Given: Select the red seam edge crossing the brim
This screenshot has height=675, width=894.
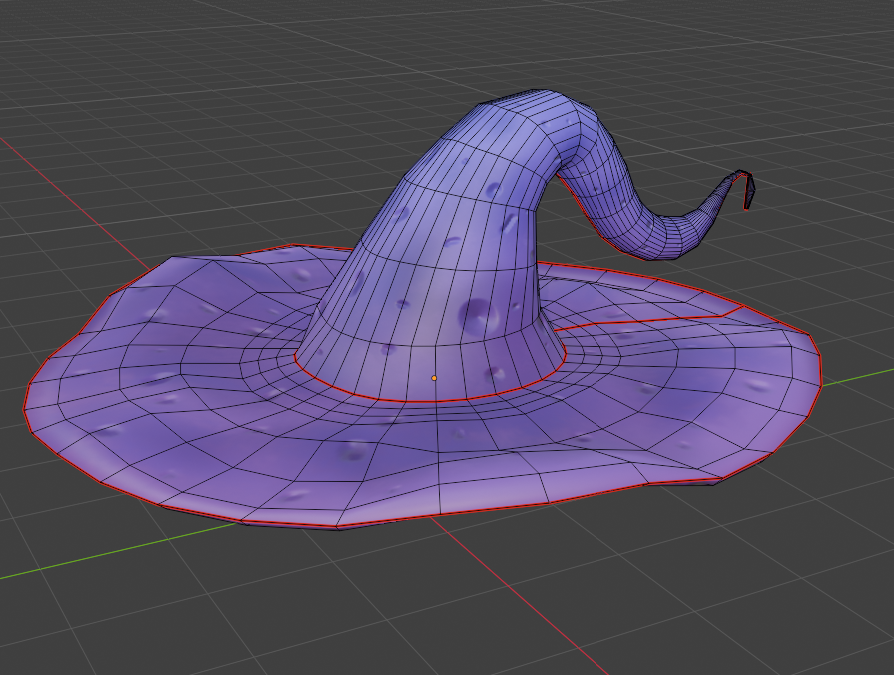Looking at the screenshot, I should point(650,320).
